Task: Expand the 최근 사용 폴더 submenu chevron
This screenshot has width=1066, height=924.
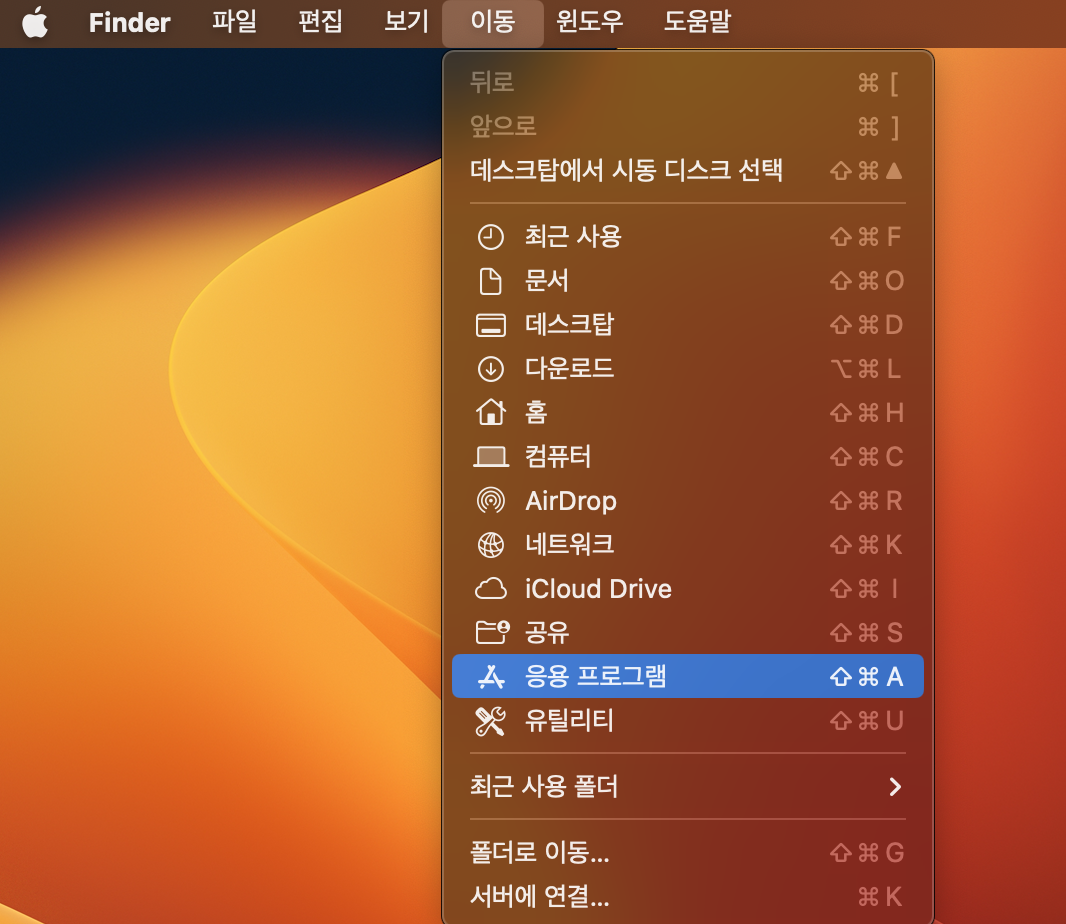Action: [x=895, y=786]
